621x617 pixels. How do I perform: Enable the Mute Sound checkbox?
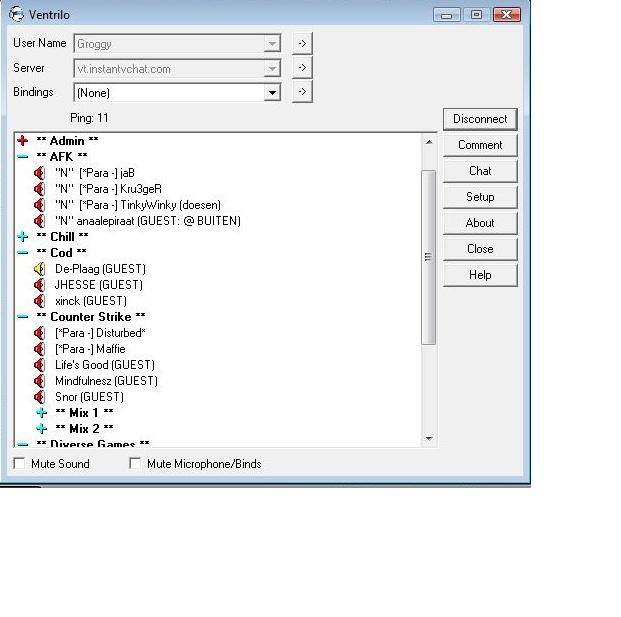[19, 463]
